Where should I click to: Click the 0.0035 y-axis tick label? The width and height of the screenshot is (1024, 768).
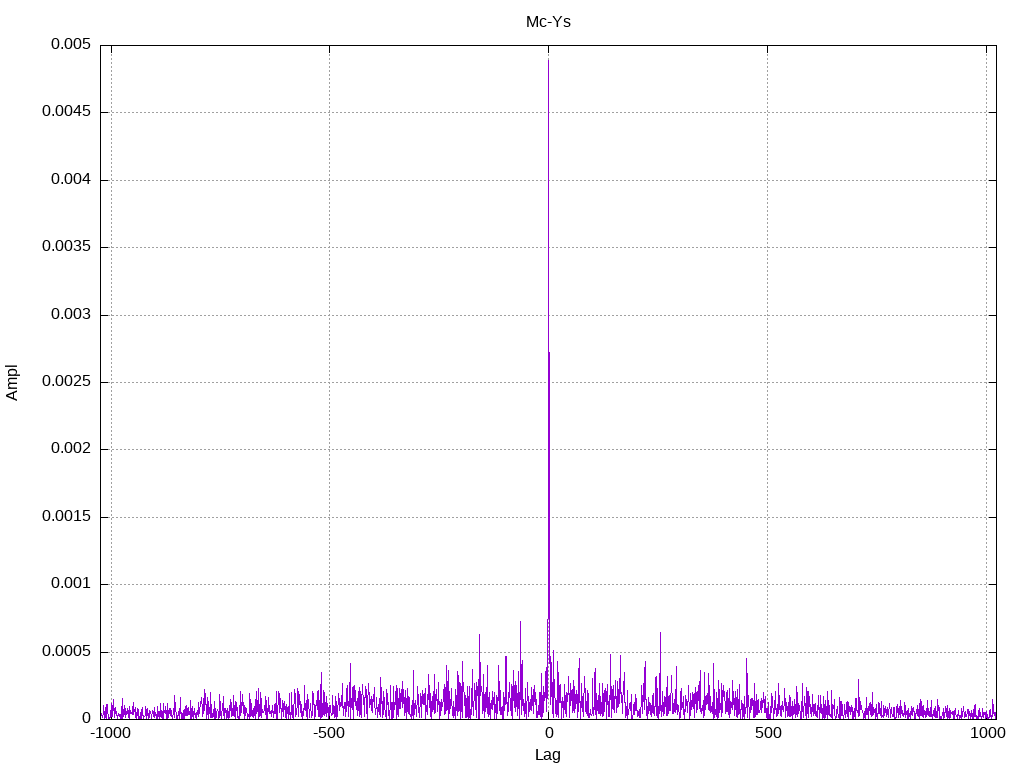[x=66, y=247]
